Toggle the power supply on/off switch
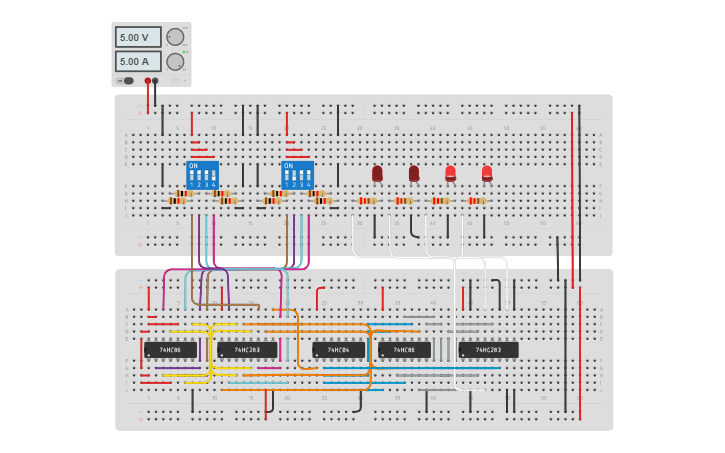The height and width of the screenshot is (453, 725). coord(127,81)
